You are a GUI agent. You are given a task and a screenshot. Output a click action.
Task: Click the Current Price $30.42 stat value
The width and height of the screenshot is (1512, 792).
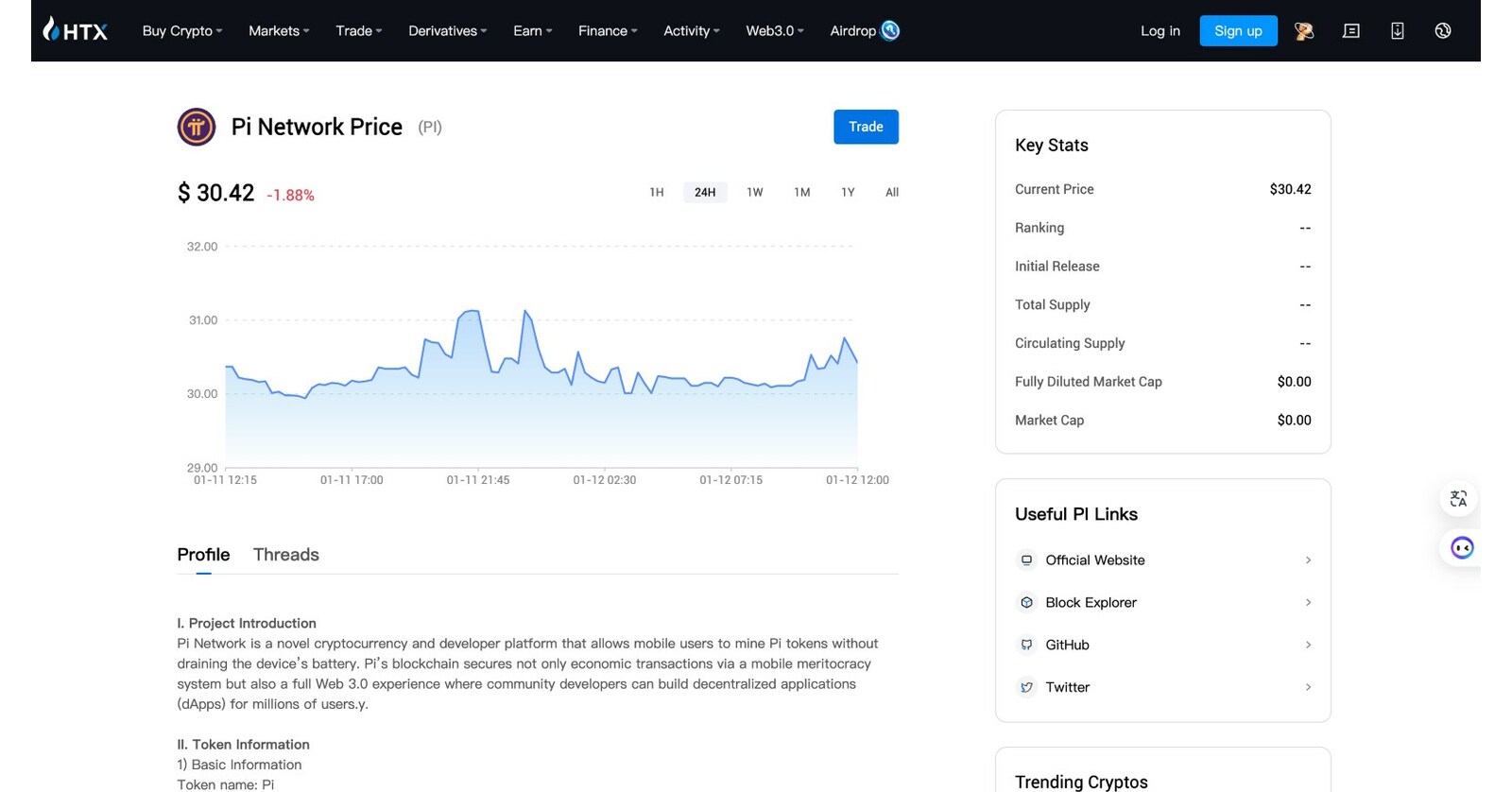coord(1290,189)
